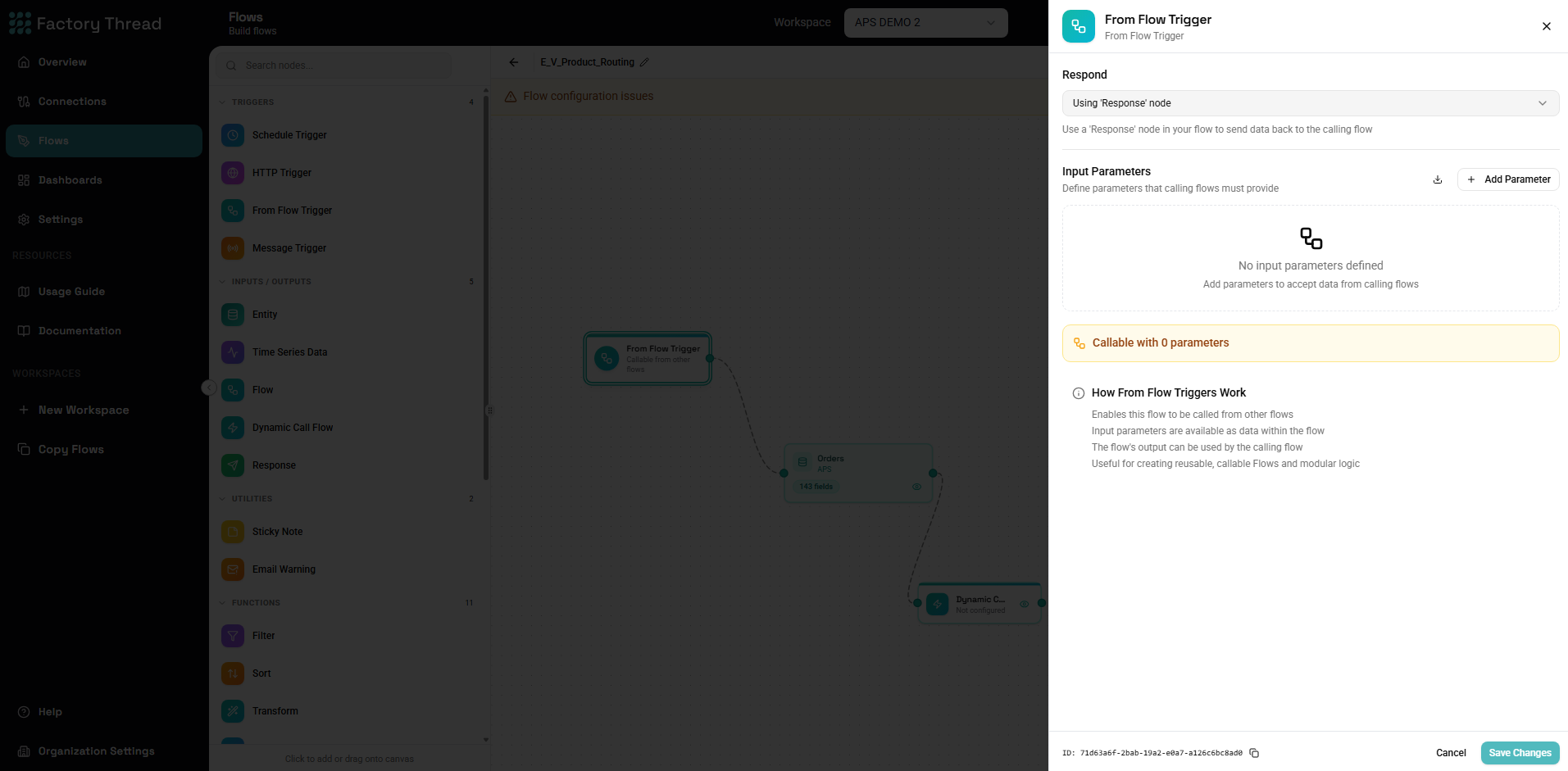
Task: Toggle eye icon on Dynamic Call node
Action: tap(1024, 605)
